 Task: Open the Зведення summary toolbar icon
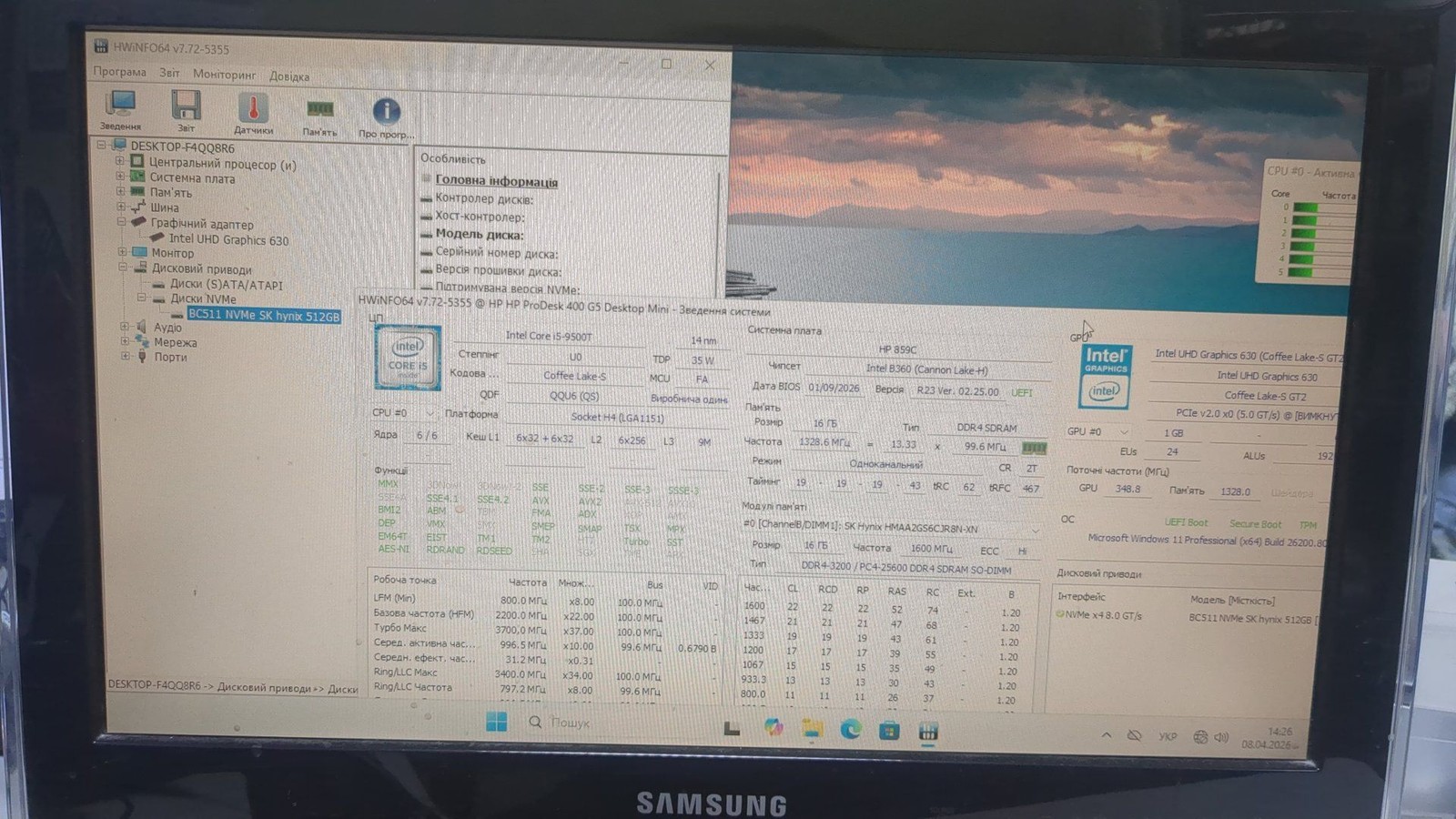(x=120, y=106)
